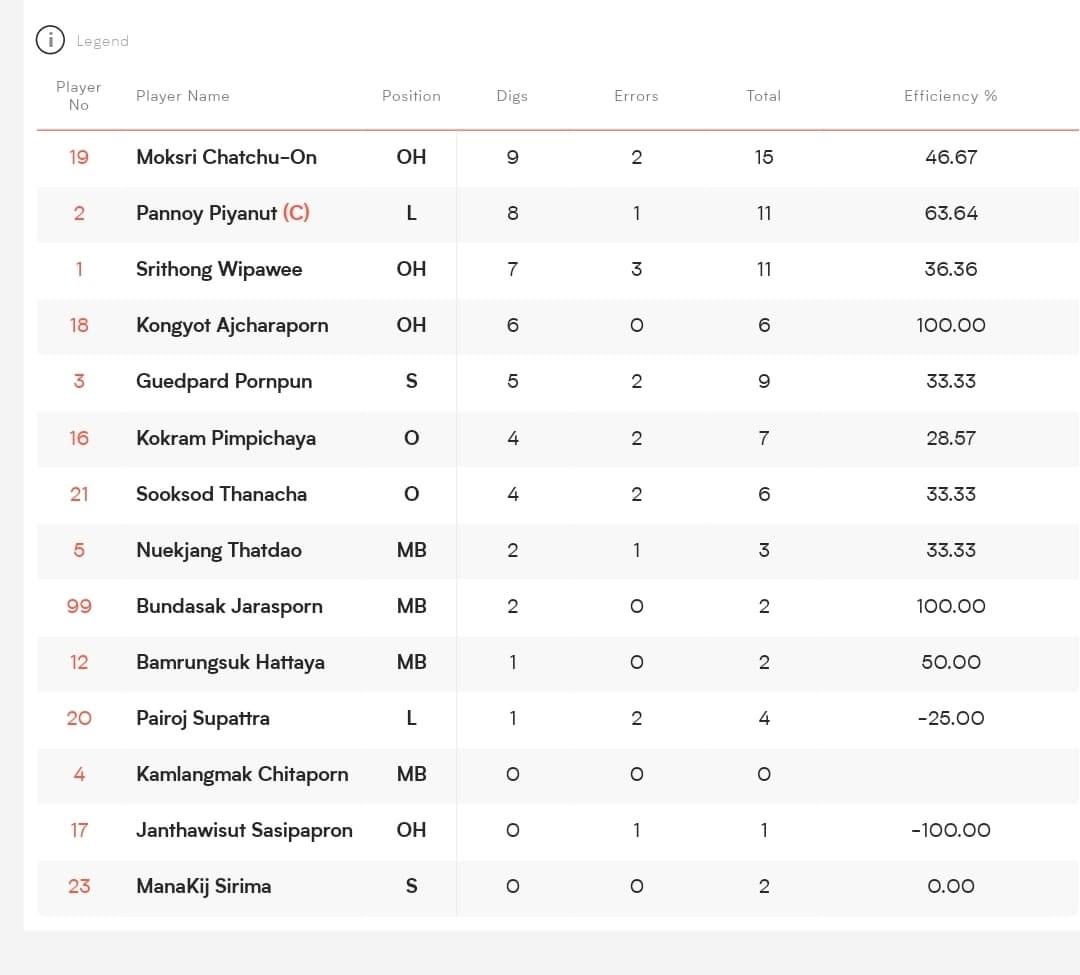Image resolution: width=1080 pixels, height=975 pixels.
Task: Open player Moksri Chatchu-On
Action: tap(227, 157)
